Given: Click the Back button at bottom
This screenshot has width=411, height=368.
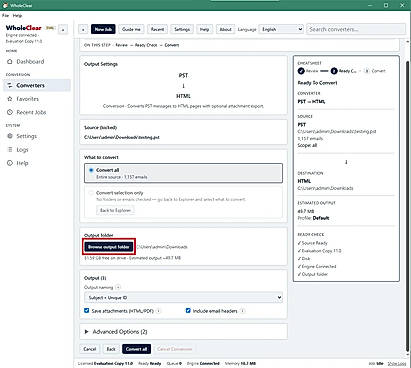Looking at the screenshot, I should point(111,349).
